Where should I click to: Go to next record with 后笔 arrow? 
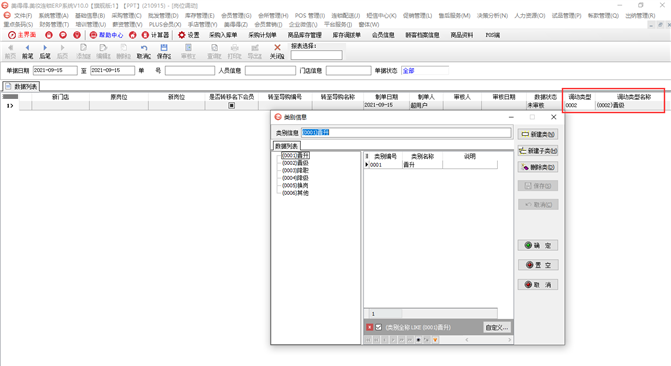click(45, 51)
